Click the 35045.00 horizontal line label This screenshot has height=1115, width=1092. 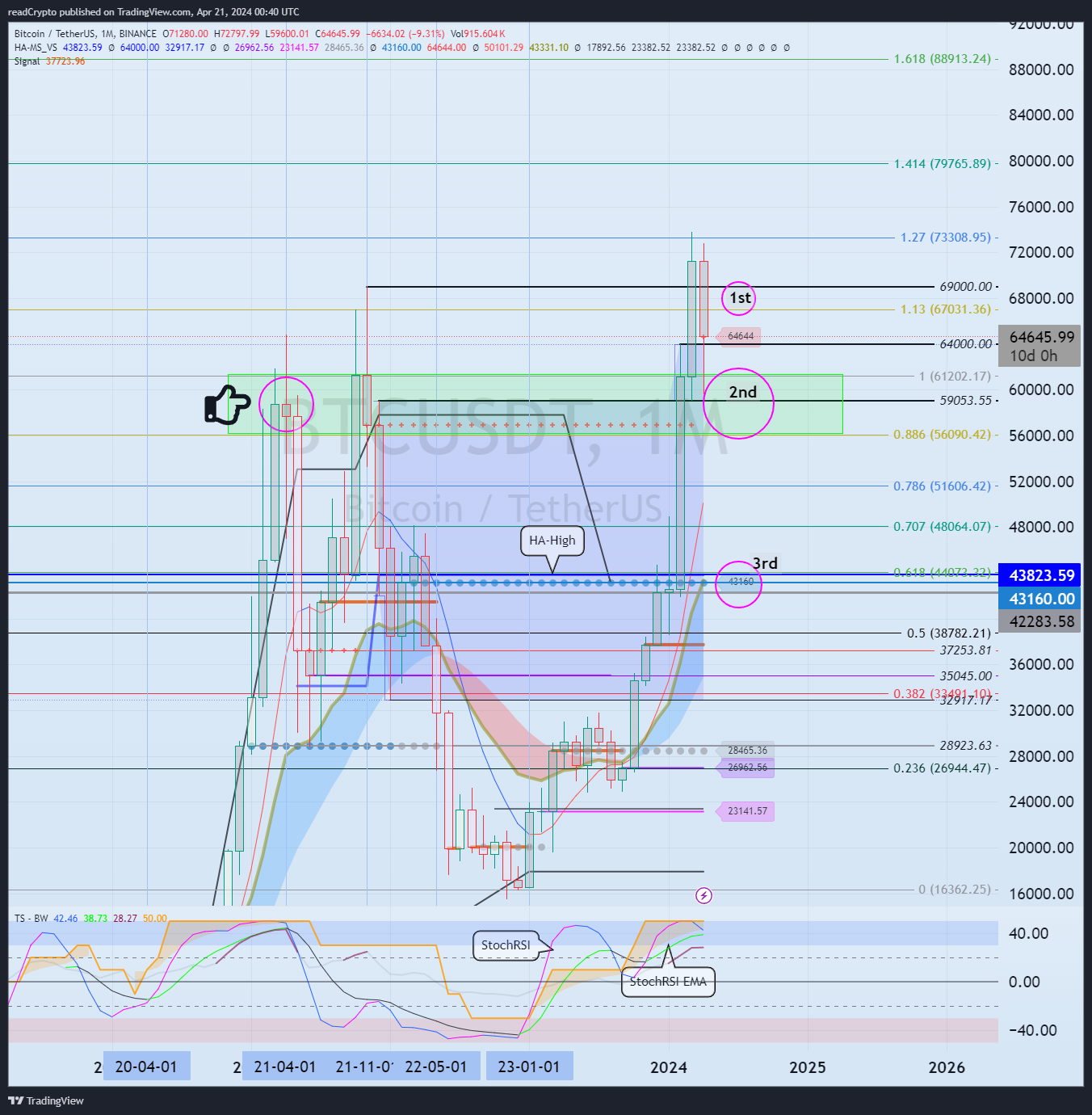965,676
